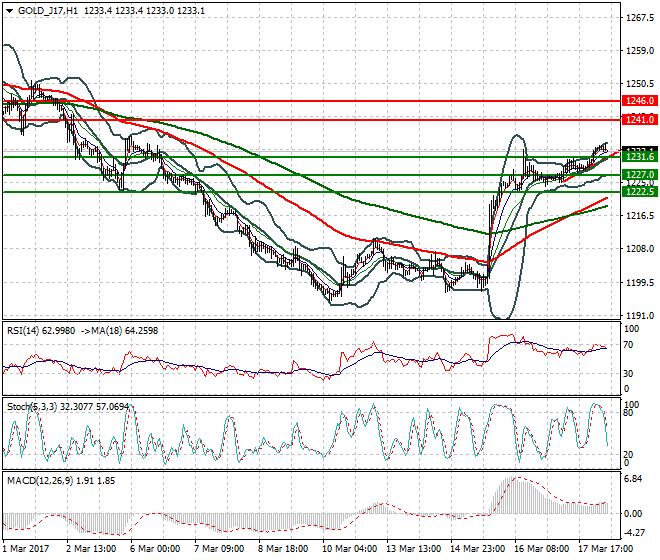Click the 7 Mar 09:00 time label

(x=219, y=549)
